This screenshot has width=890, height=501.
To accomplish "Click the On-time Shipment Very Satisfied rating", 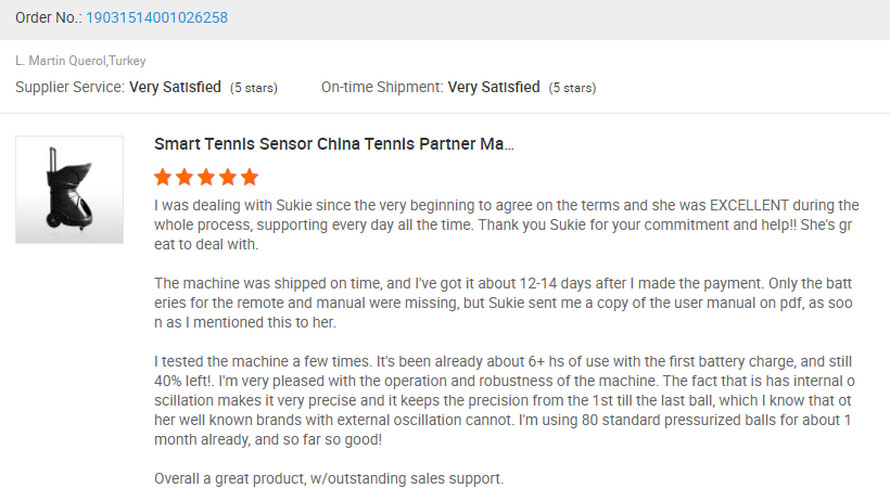I will (493, 87).
